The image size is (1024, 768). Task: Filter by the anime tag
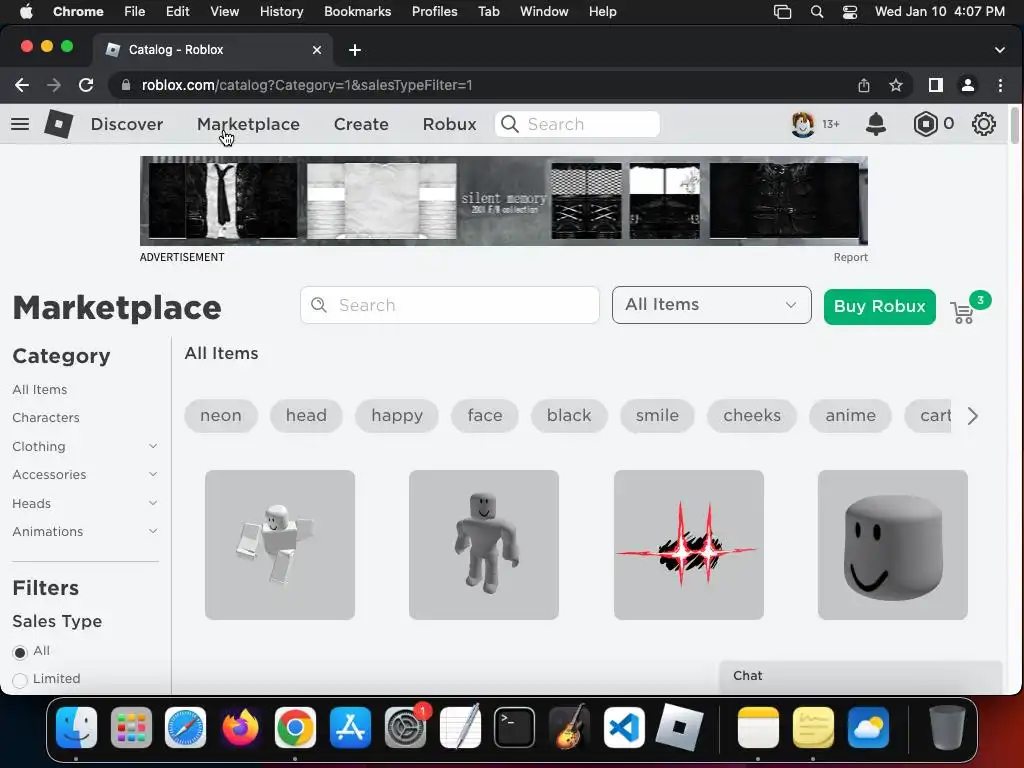coord(850,416)
